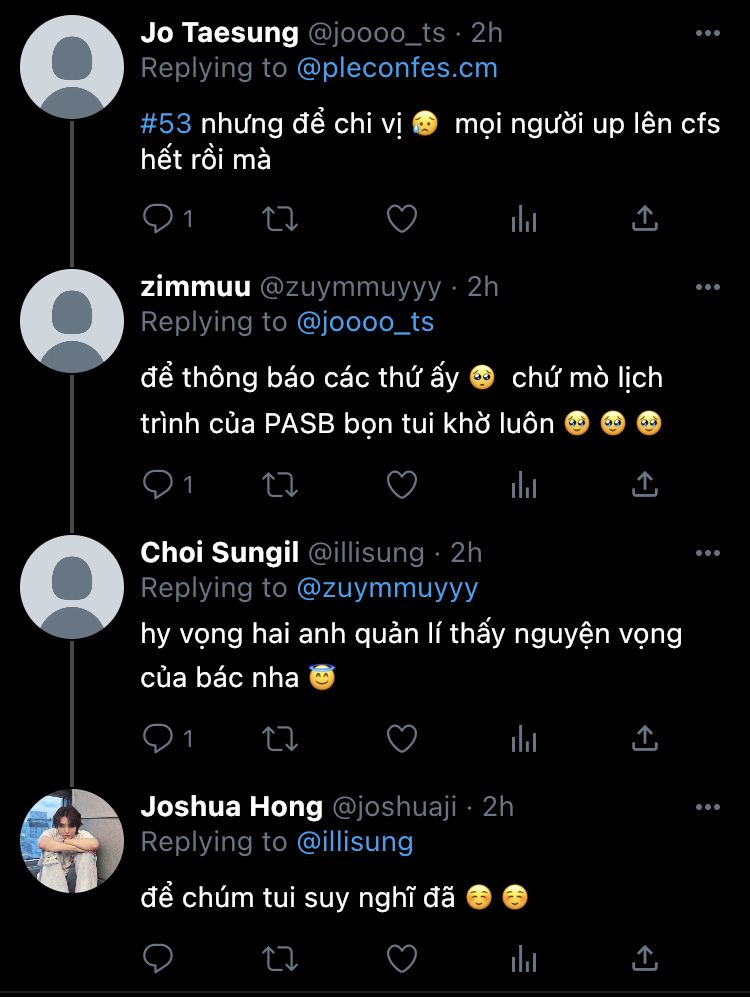This screenshot has height=997, width=750.
Task: View analytics on Joshua Hong's tweet
Action: click(524, 958)
